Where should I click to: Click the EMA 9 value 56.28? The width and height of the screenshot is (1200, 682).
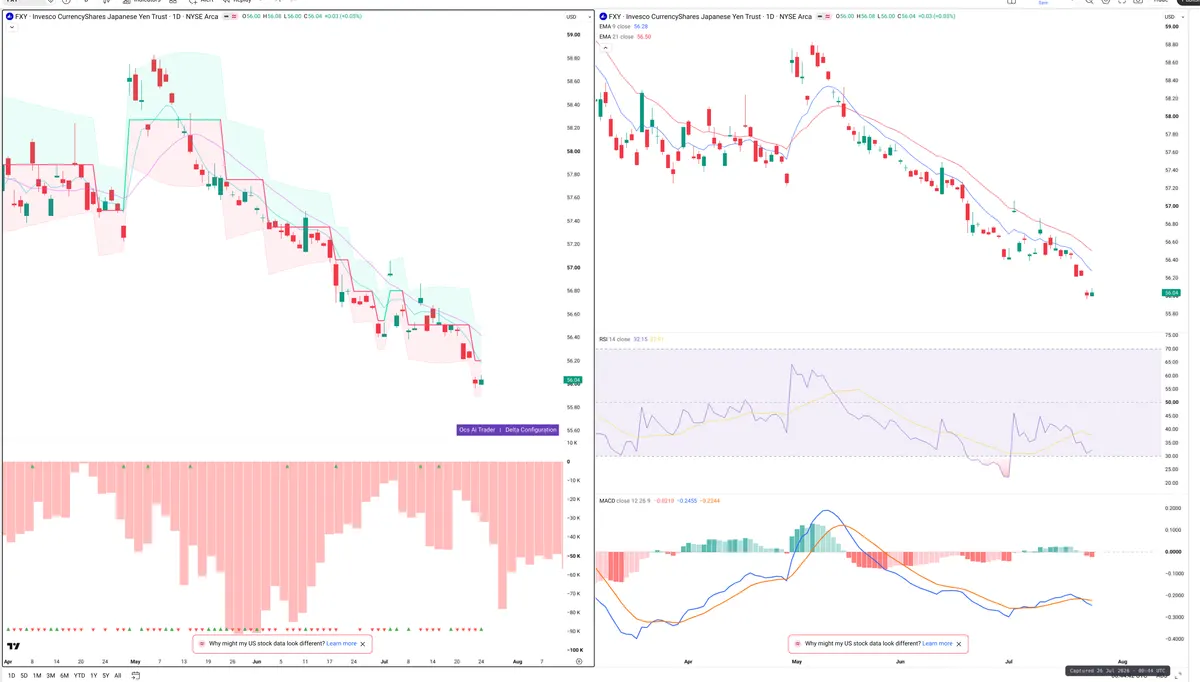642,27
